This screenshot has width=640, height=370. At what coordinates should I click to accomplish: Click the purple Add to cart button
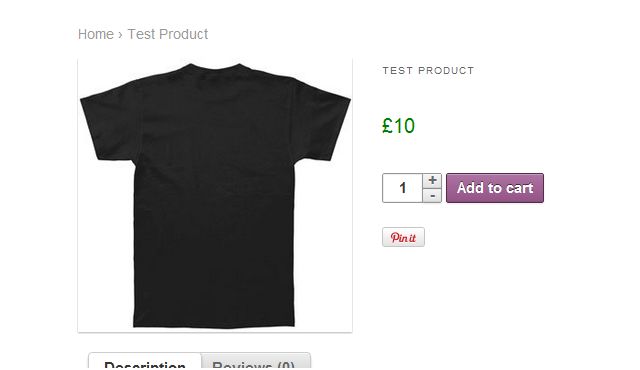[495, 188]
